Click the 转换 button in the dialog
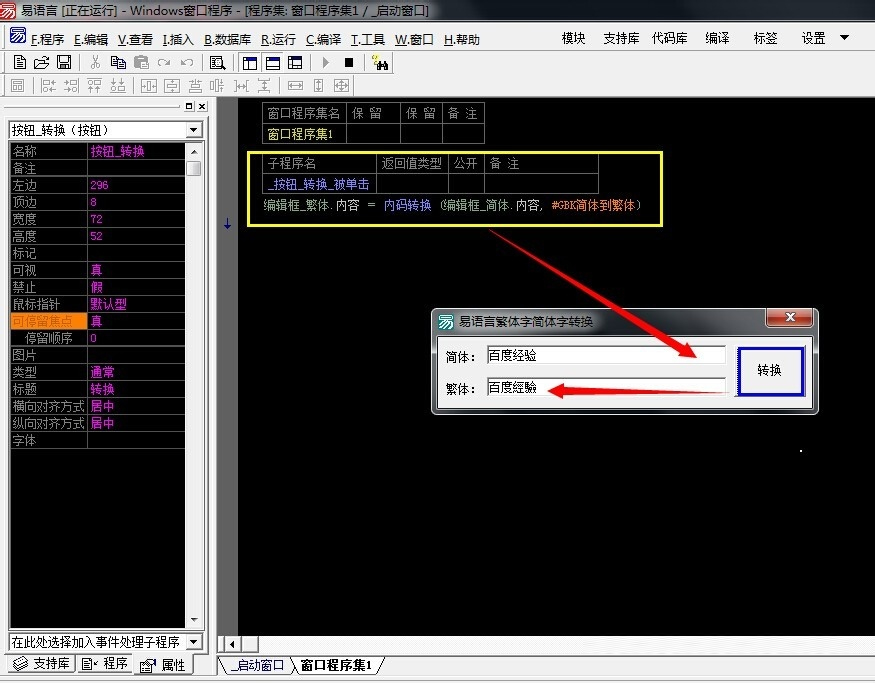Screen dimensions: 875x683 770,371
